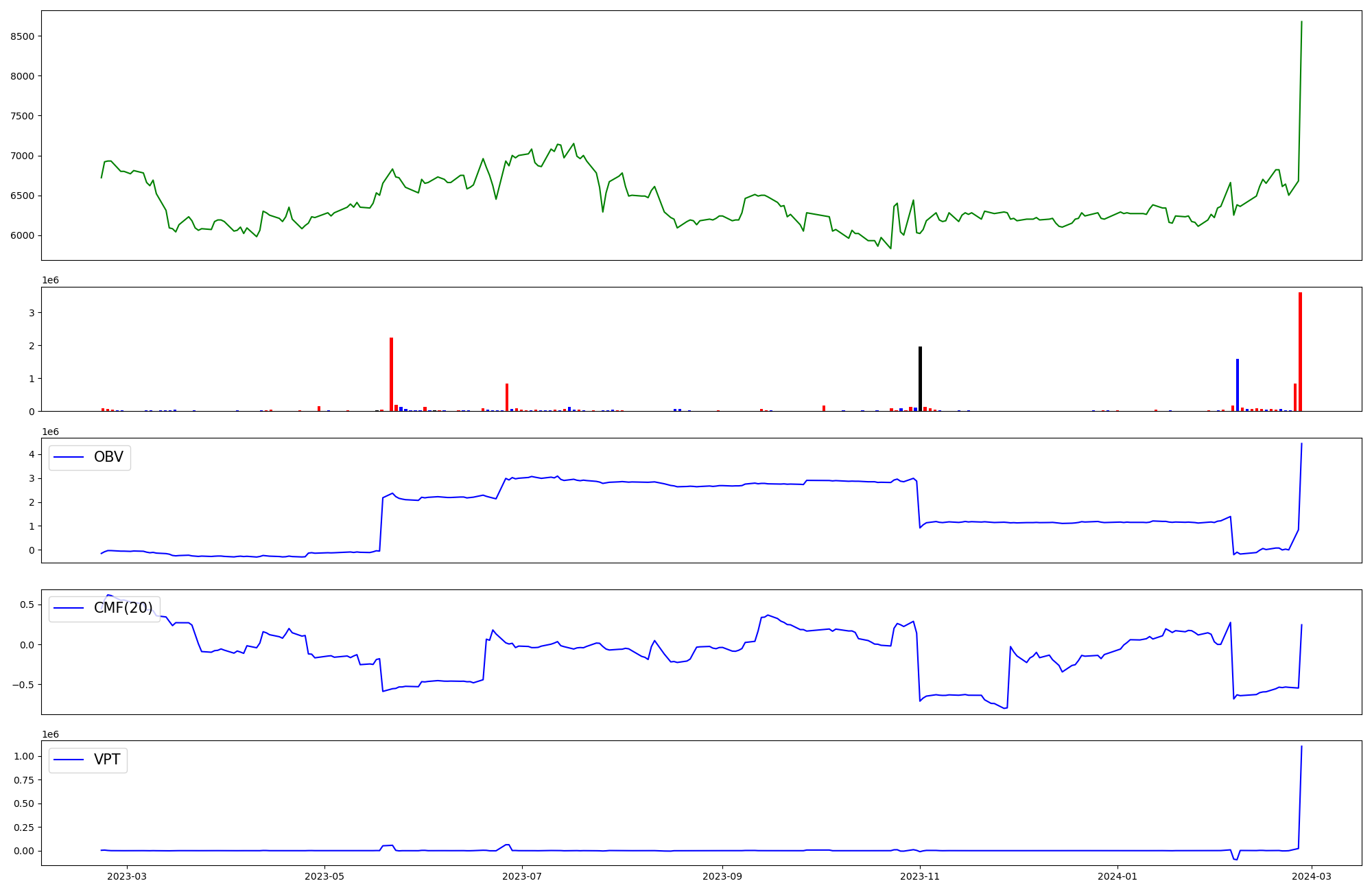Click the 0.50 tick on VPT axis
The width and height of the screenshot is (1372, 892).
[x=25, y=803]
